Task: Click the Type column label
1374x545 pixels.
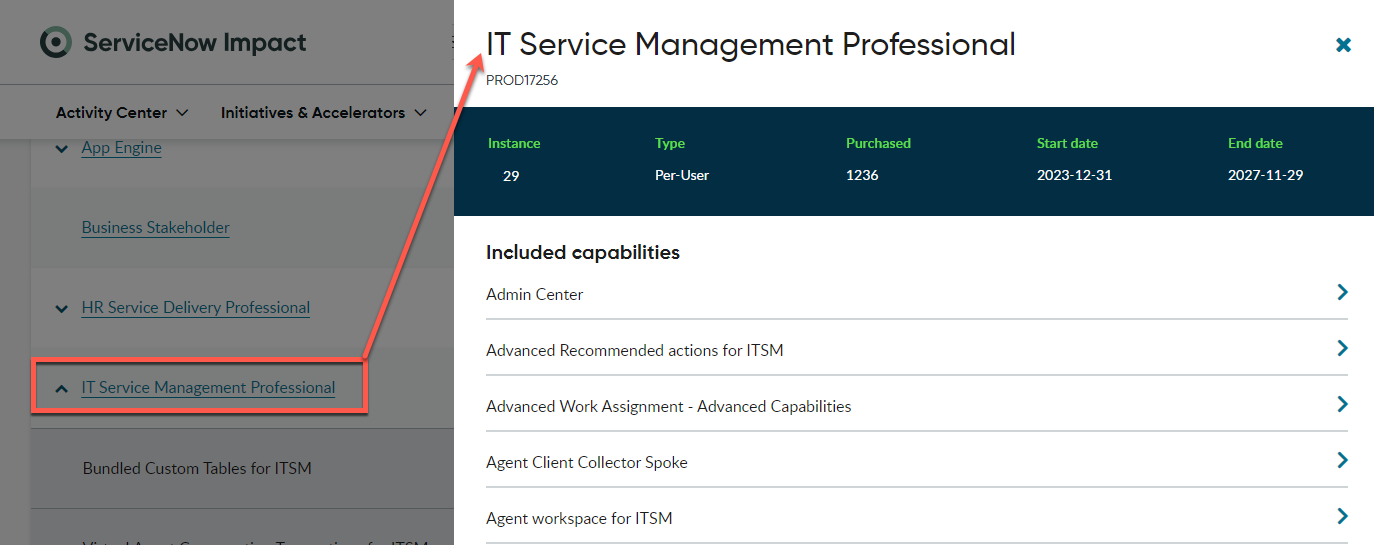Action: tap(670, 143)
